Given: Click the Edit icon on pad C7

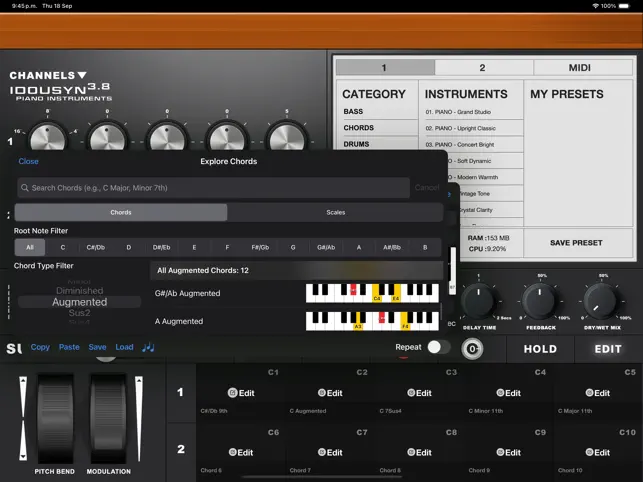Looking at the screenshot, I should [x=322, y=452].
